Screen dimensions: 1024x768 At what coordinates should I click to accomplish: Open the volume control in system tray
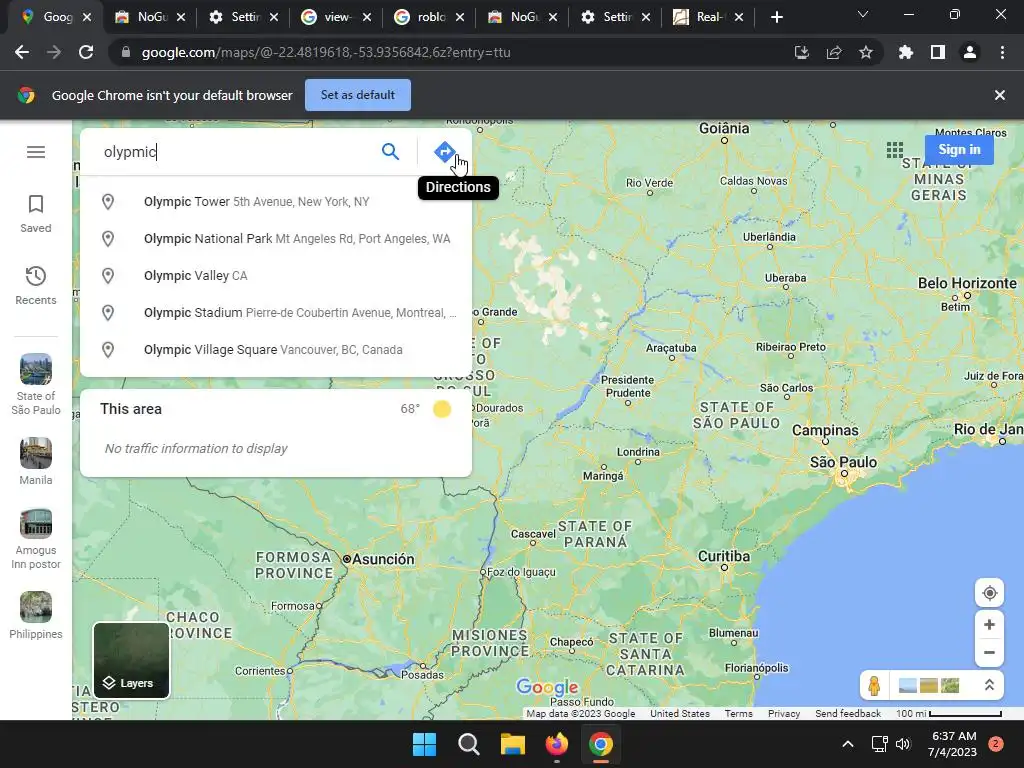[903, 744]
